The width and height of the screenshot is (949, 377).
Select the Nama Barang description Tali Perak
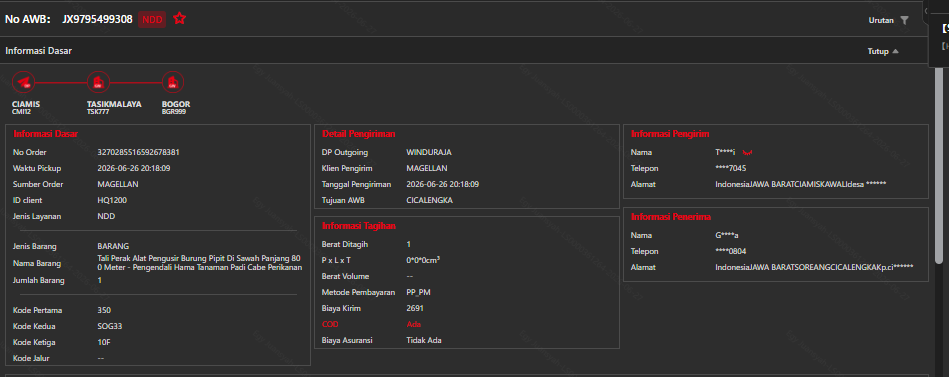[x=200, y=263]
